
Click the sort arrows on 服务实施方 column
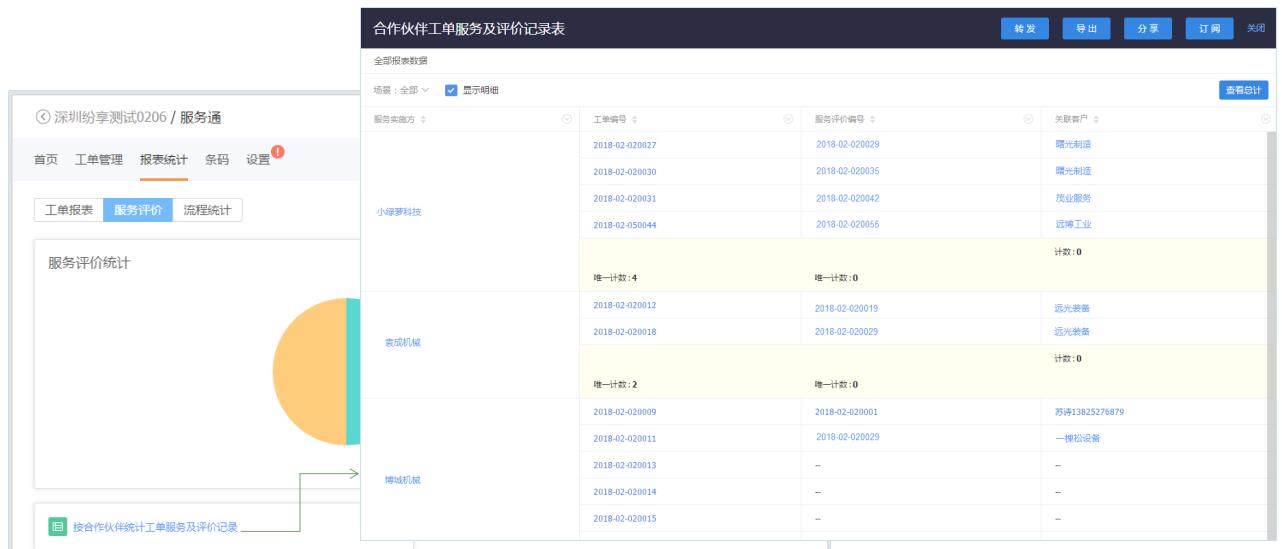[x=423, y=119]
